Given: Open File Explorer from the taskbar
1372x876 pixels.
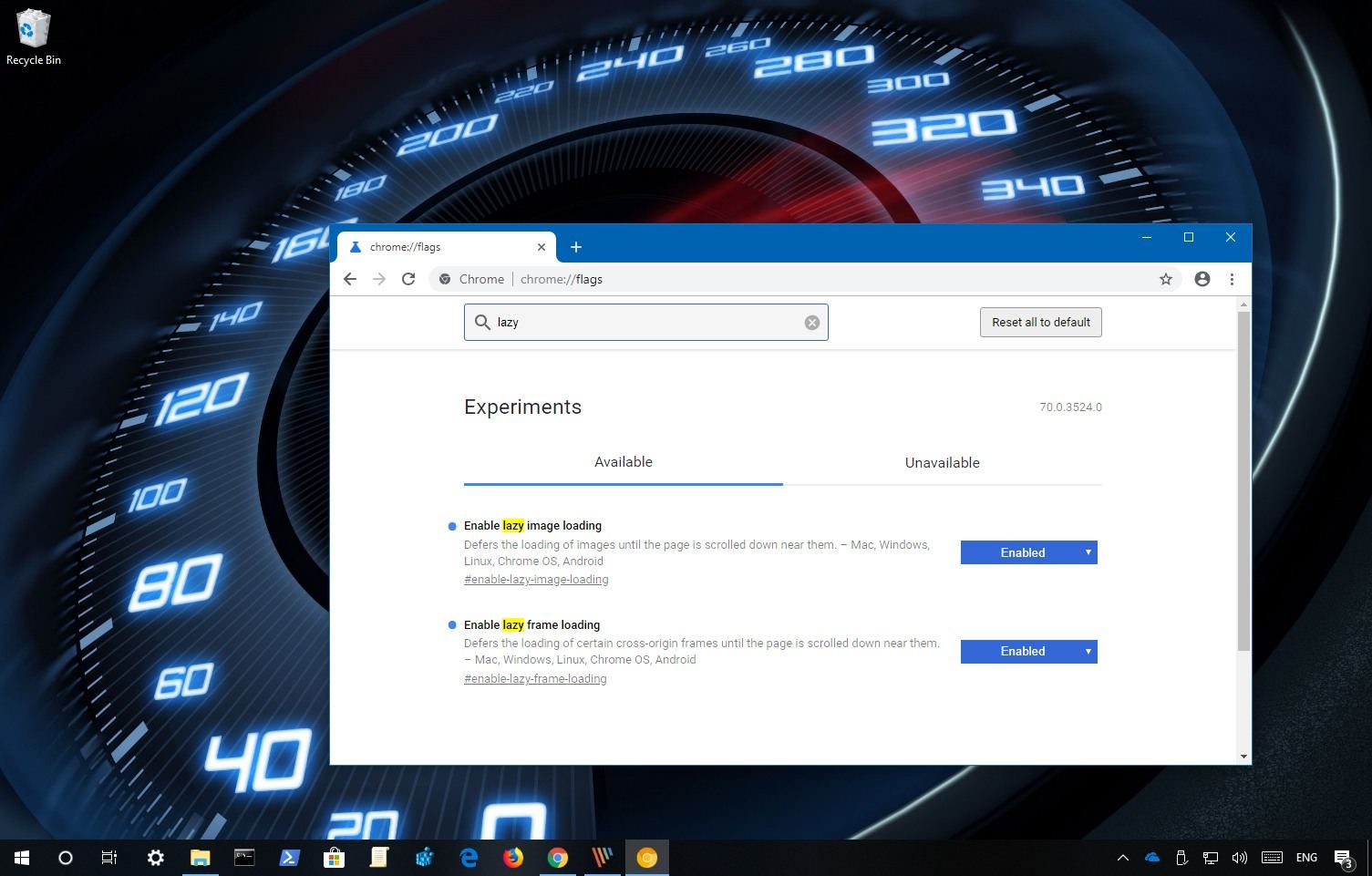Looking at the screenshot, I should (x=200, y=858).
